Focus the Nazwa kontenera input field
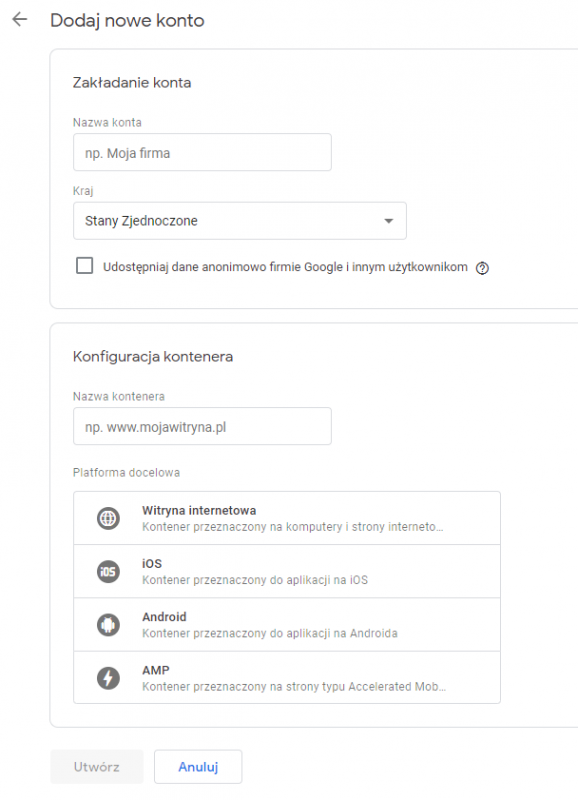Image resolution: width=578 pixels, height=800 pixels. point(203,426)
